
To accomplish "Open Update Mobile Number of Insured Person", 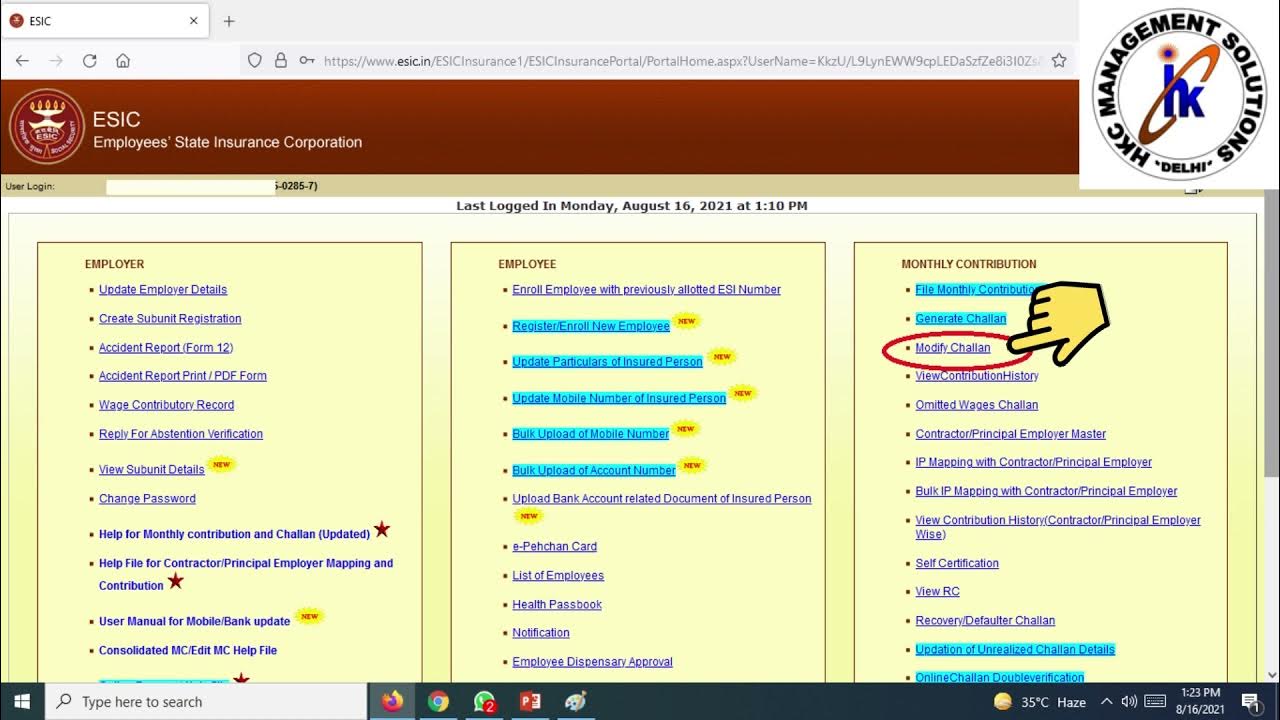I will pyautogui.click(x=619, y=398).
